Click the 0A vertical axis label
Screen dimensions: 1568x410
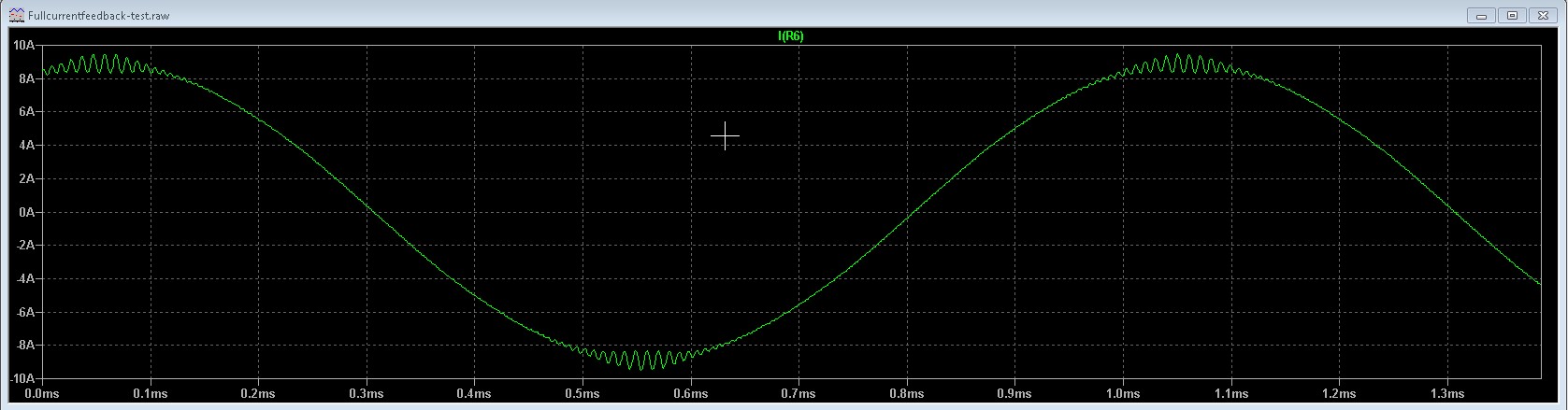click(x=27, y=212)
